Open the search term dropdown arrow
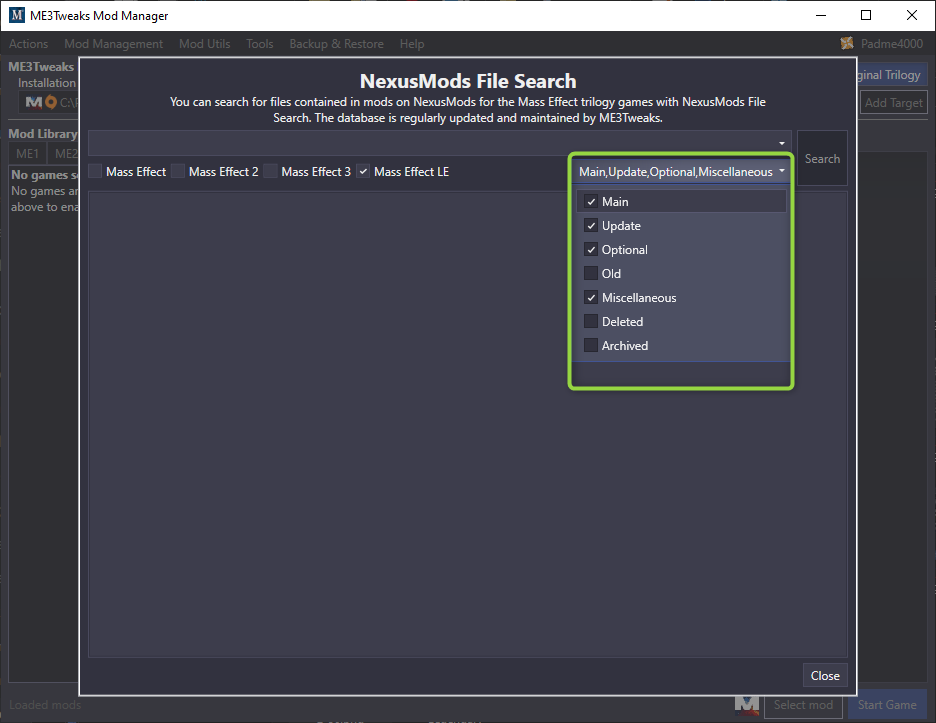The image size is (936, 723). 781,143
